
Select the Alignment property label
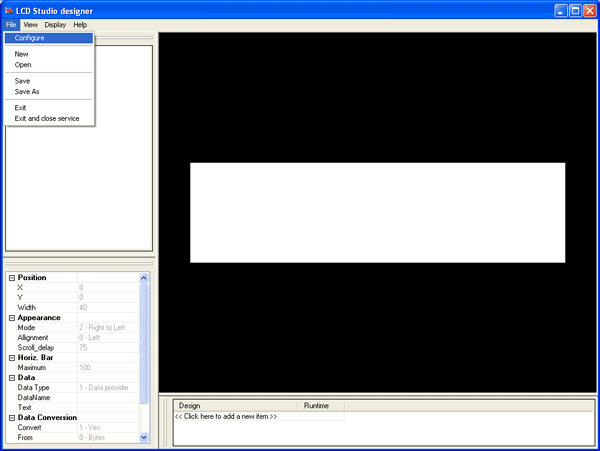[x=33, y=337]
